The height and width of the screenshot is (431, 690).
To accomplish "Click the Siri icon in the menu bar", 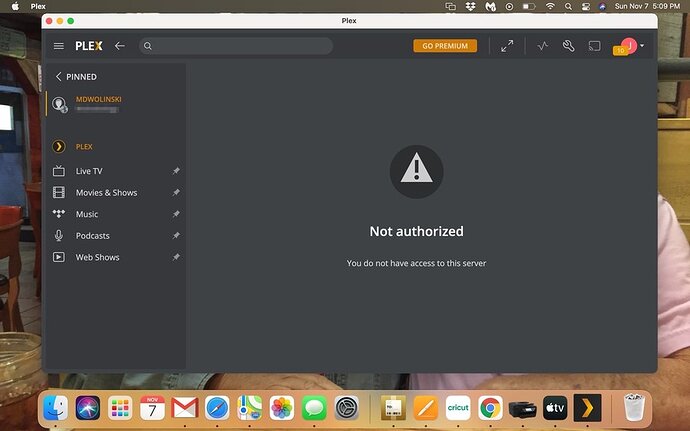I will click(x=602, y=6).
